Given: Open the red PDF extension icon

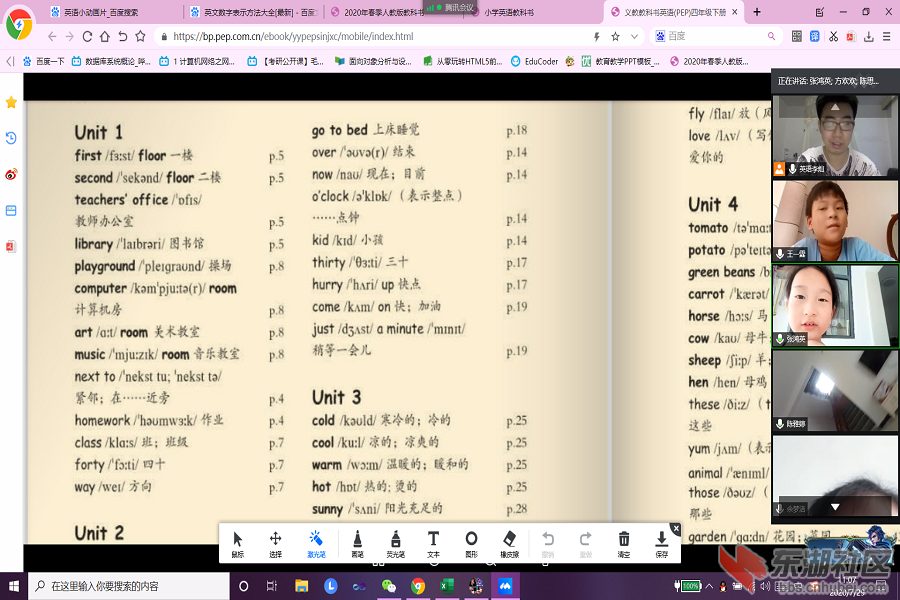Looking at the screenshot, I should (851, 36).
